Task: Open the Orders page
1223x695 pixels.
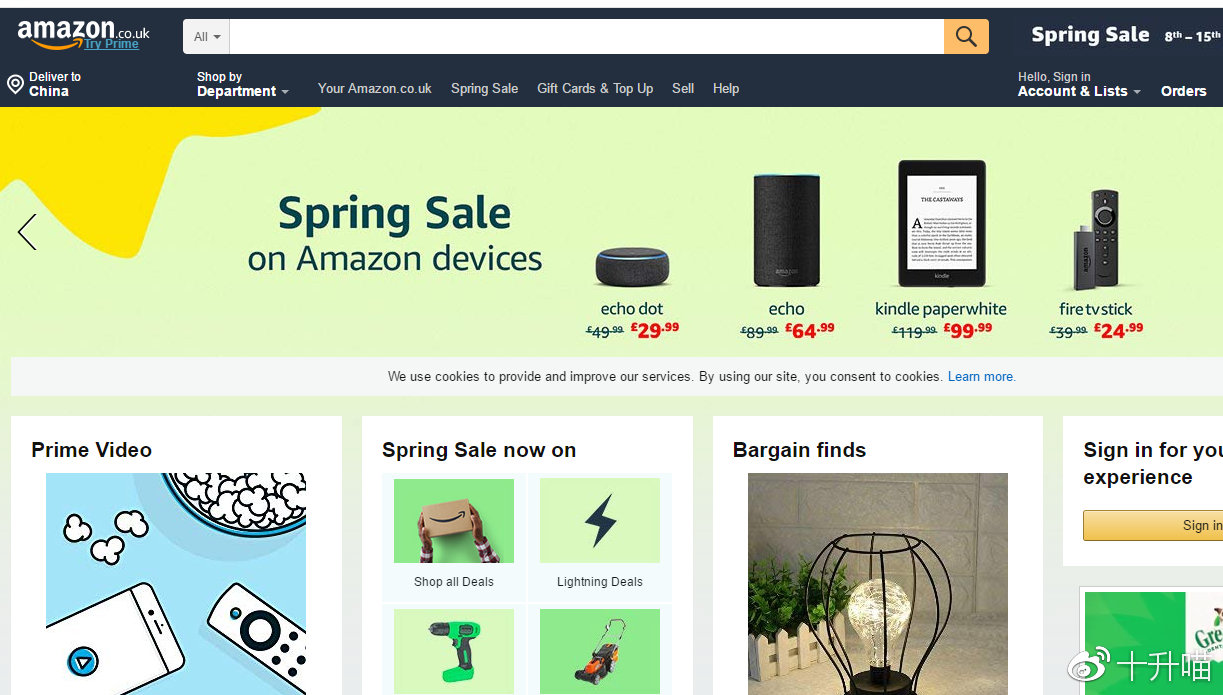Action: 1184,91
